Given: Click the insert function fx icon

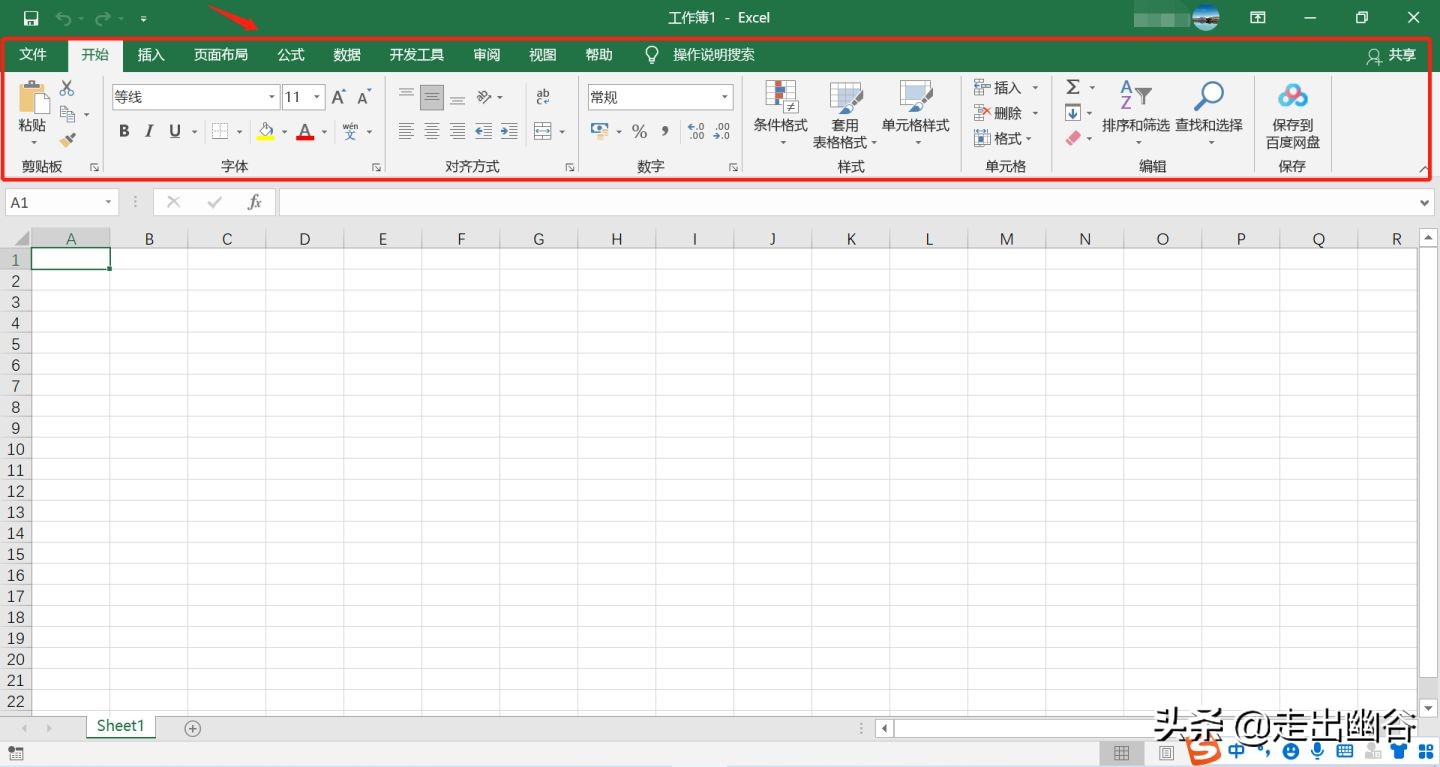Looking at the screenshot, I should 255,202.
